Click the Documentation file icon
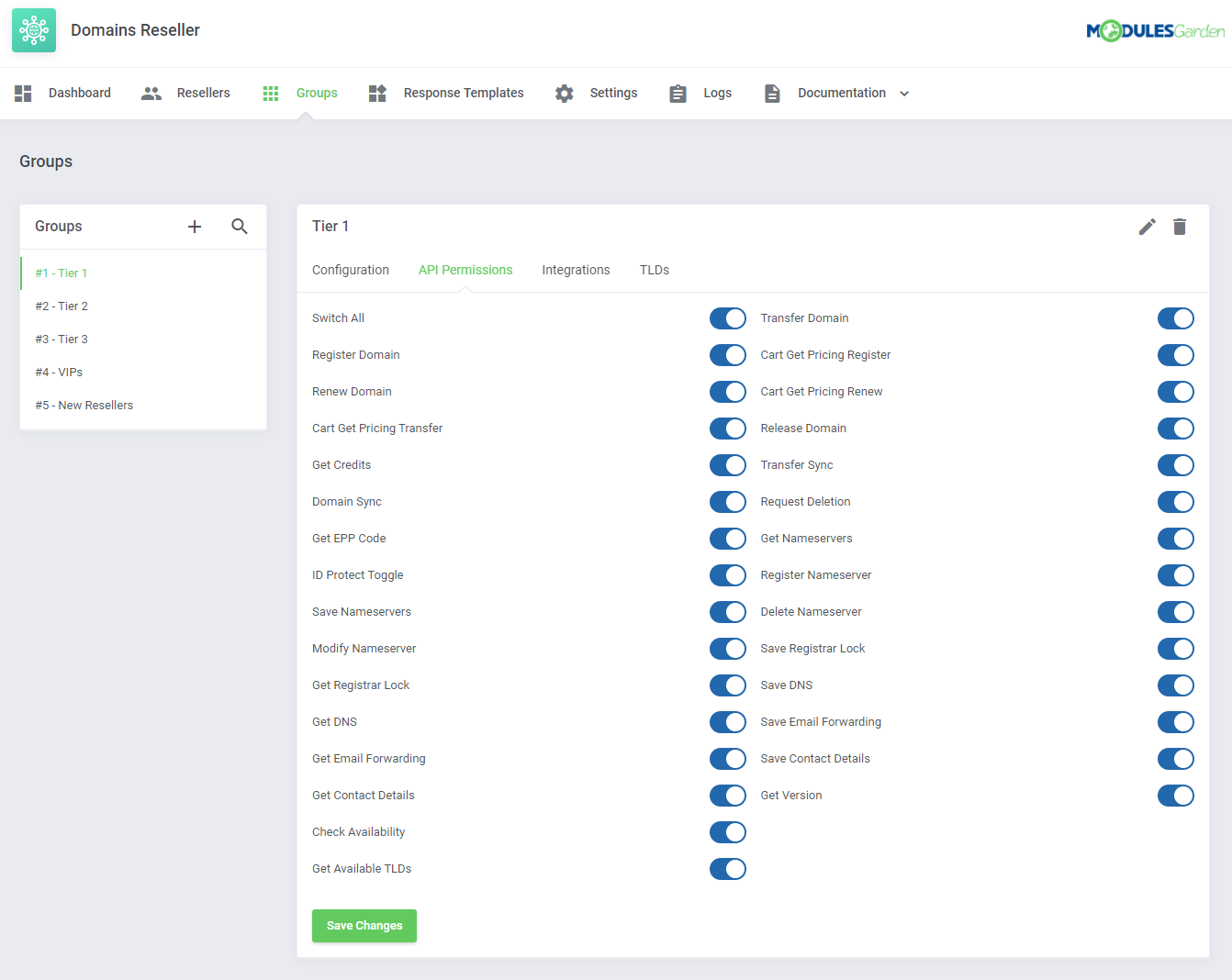 point(772,93)
